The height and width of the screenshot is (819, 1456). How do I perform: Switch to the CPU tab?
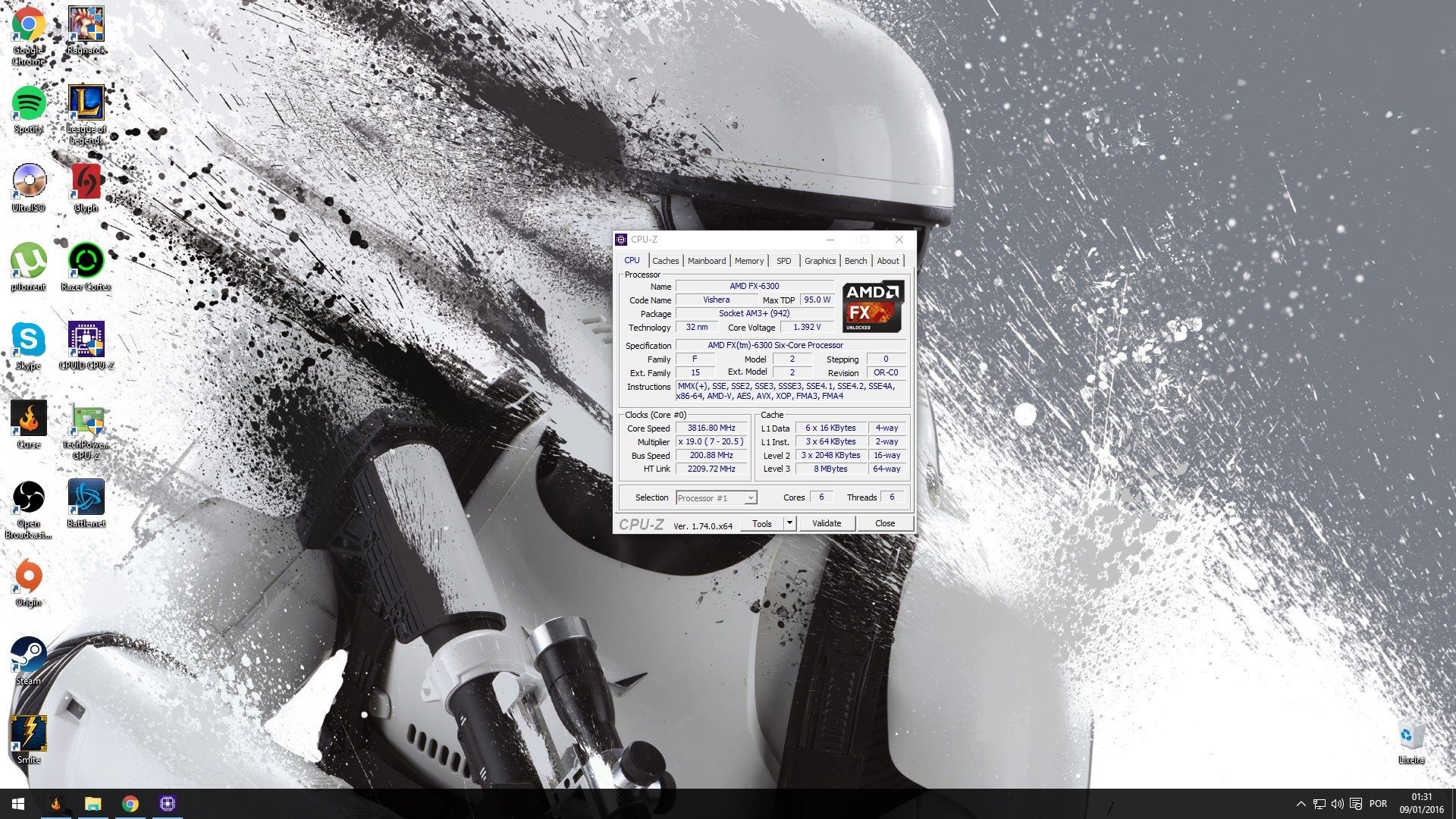pos(632,260)
